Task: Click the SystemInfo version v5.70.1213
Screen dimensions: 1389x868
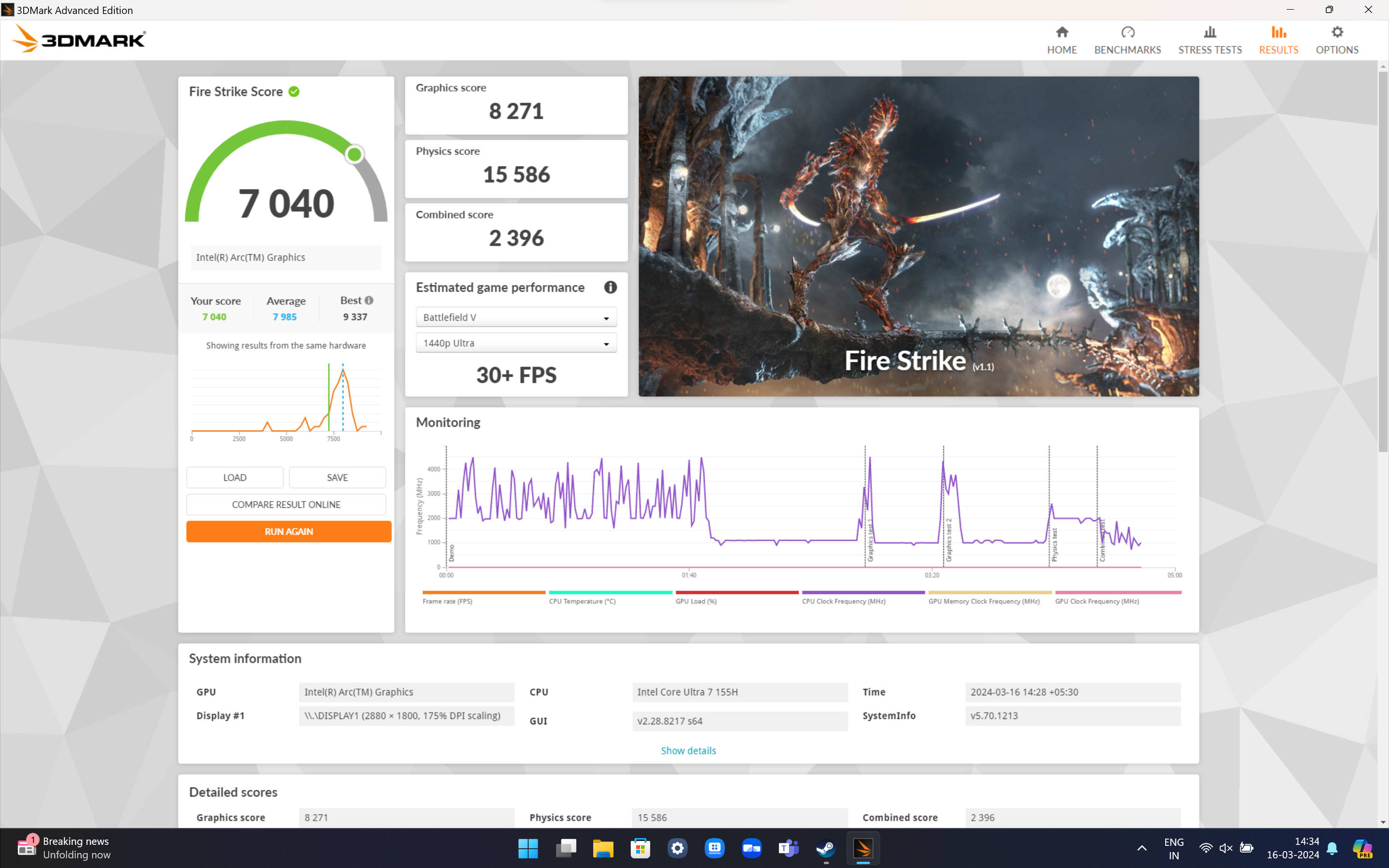Action: [x=1073, y=715]
